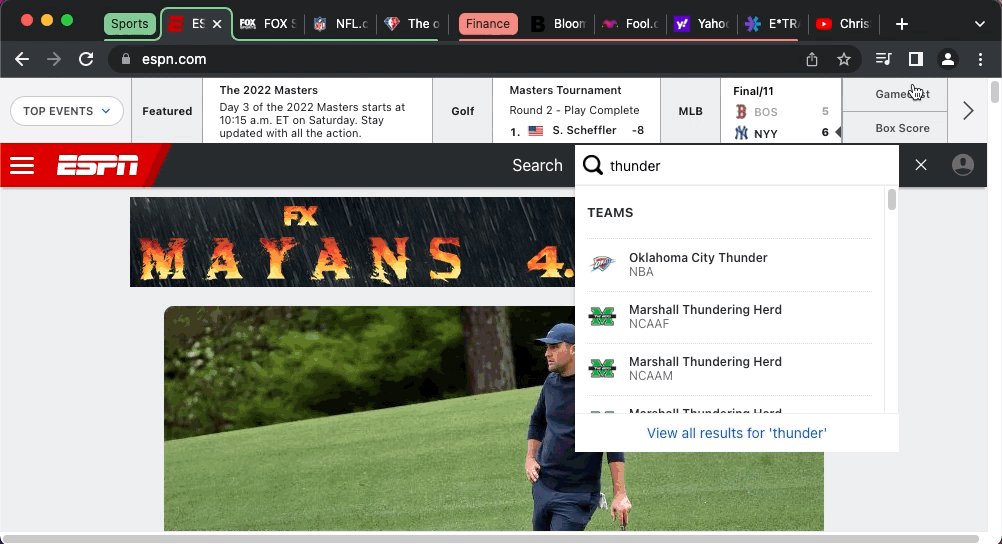Screen dimensions: 1002x544
Task: Share this page from the address bar
Action: [812, 59]
